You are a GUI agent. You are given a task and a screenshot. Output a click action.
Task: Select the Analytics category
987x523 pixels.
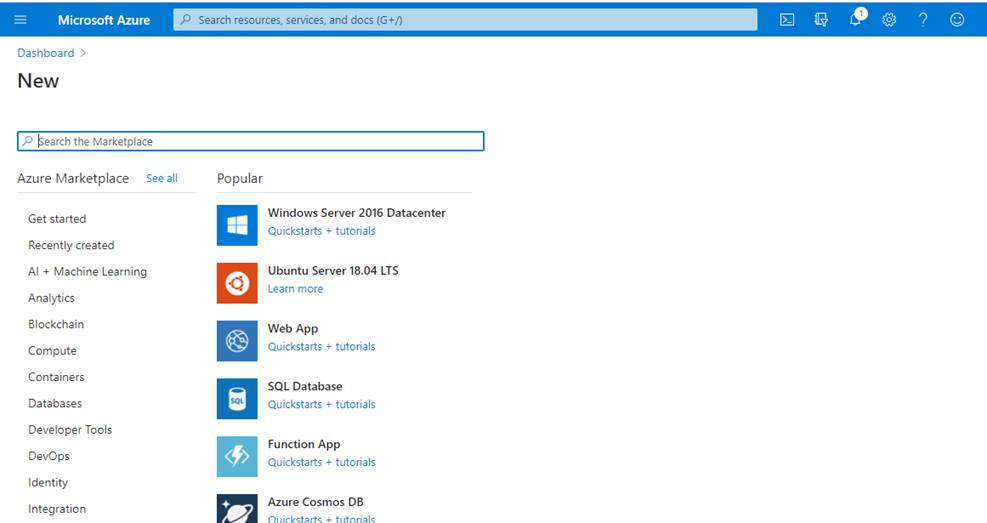point(51,298)
